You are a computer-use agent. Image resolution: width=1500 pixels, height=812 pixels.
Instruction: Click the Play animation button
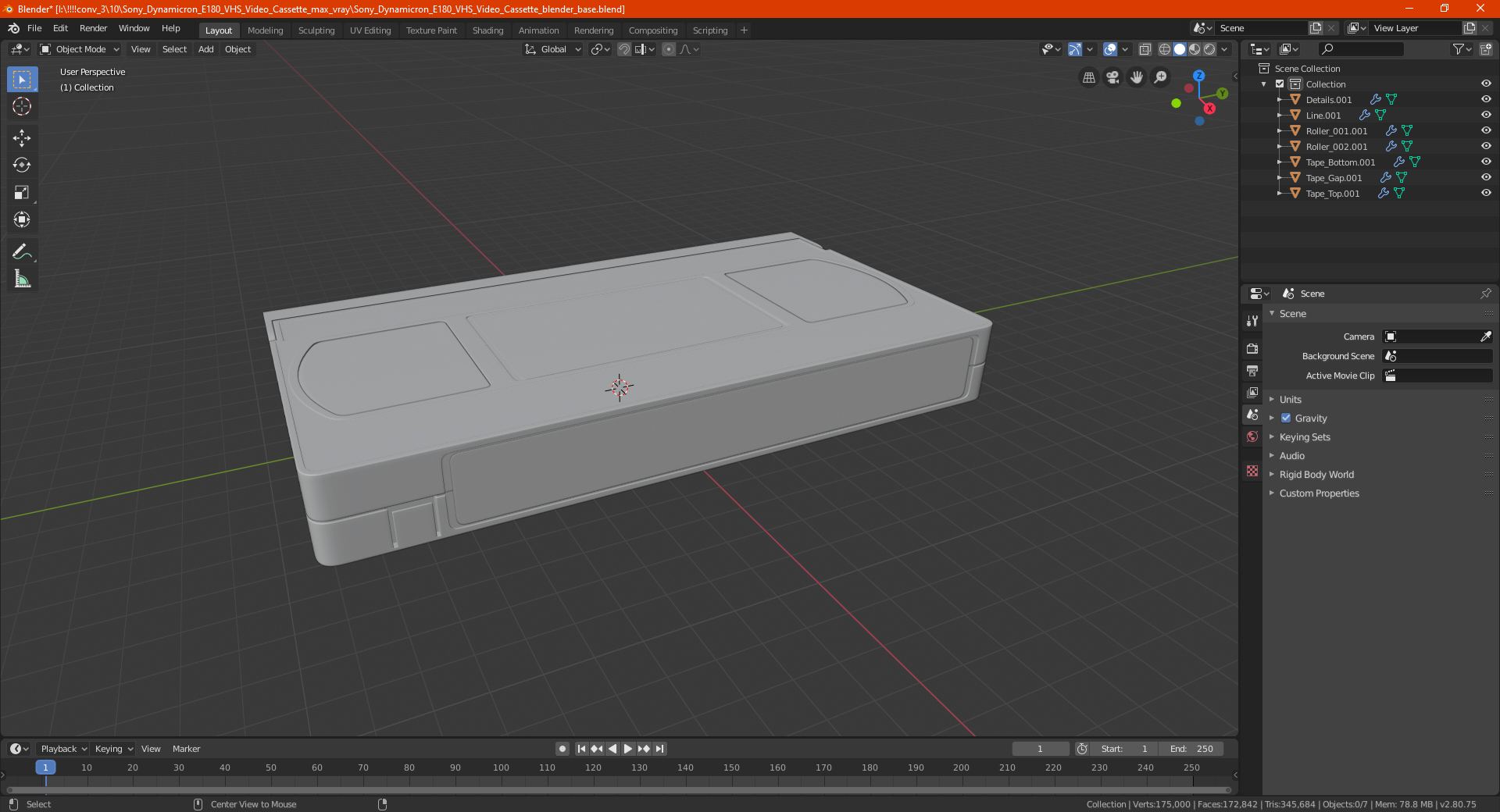point(628,749)
